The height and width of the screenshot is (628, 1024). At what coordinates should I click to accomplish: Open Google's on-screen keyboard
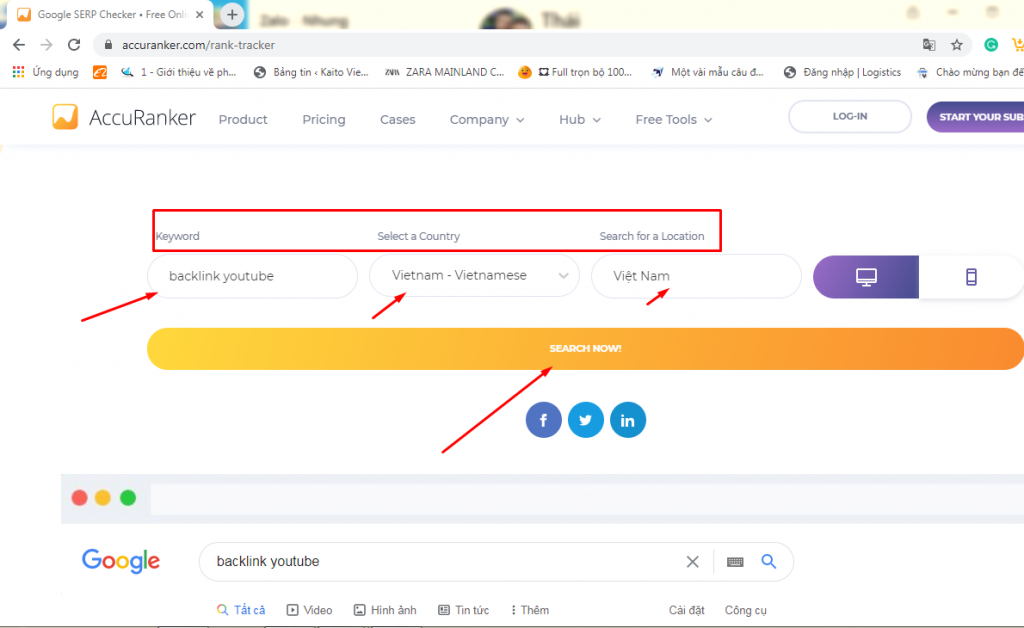[735, 561]
